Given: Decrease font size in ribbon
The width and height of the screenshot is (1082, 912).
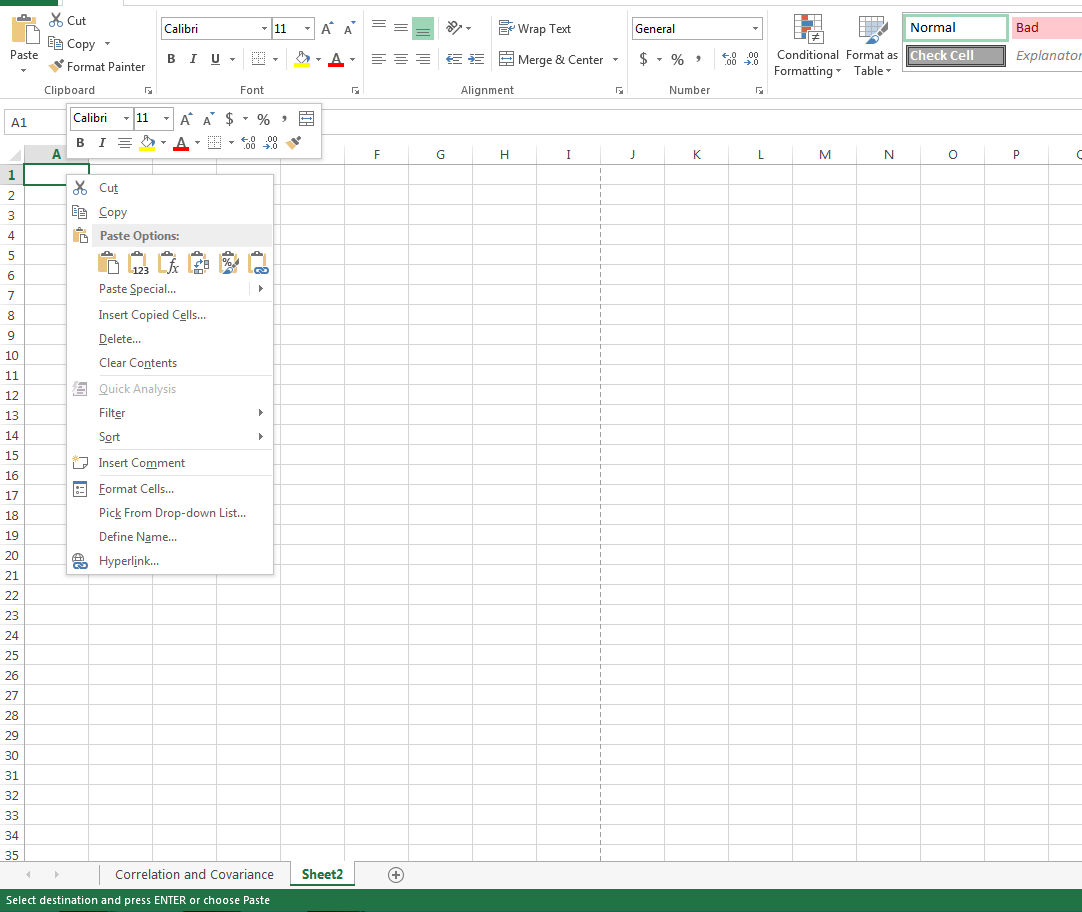Looking at the screenshot, I should coord(349,28).
